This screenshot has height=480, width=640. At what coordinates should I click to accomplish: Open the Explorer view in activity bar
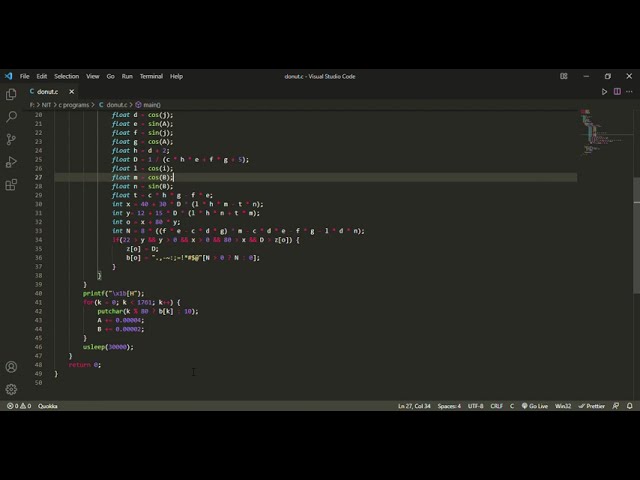[x=11, y=94]
